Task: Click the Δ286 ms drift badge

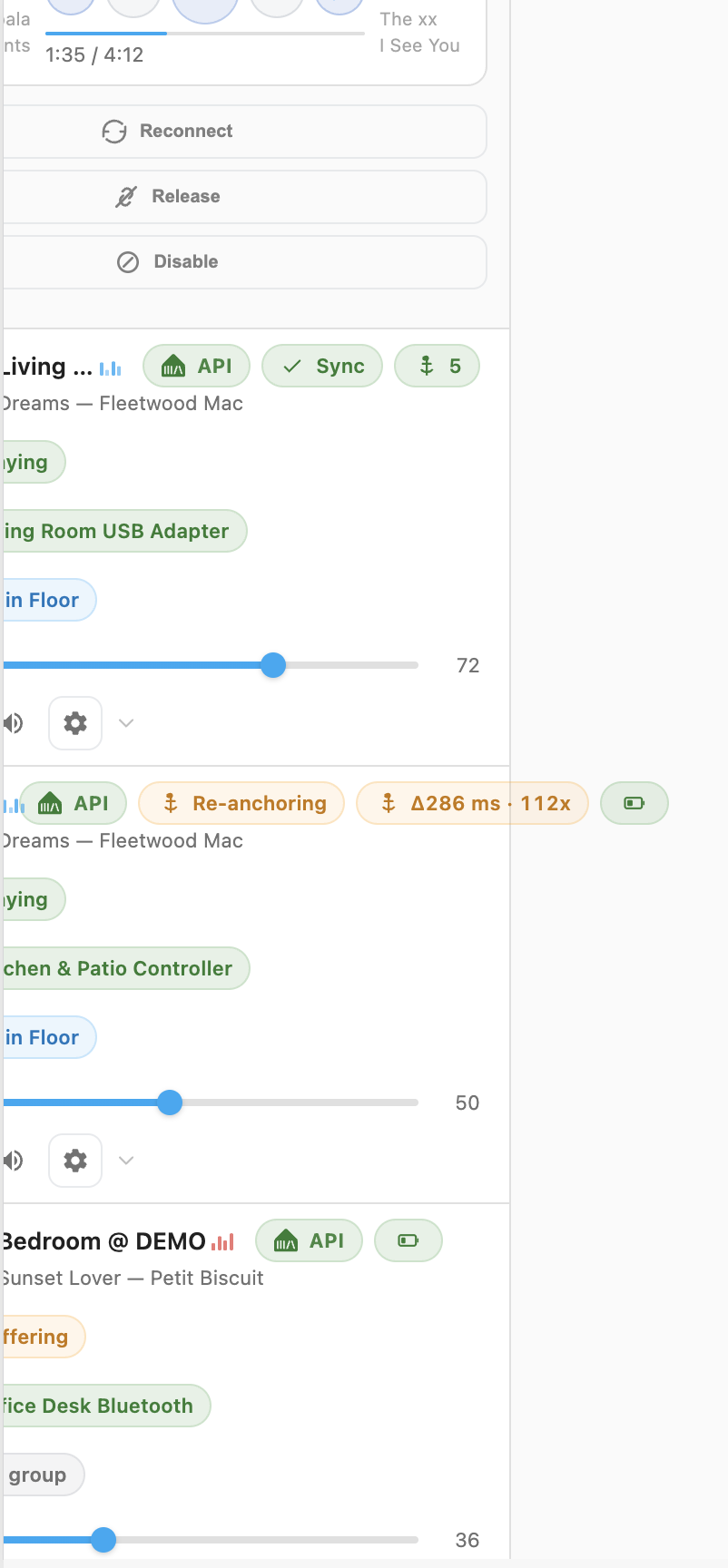Action: (x=472, y=804)
